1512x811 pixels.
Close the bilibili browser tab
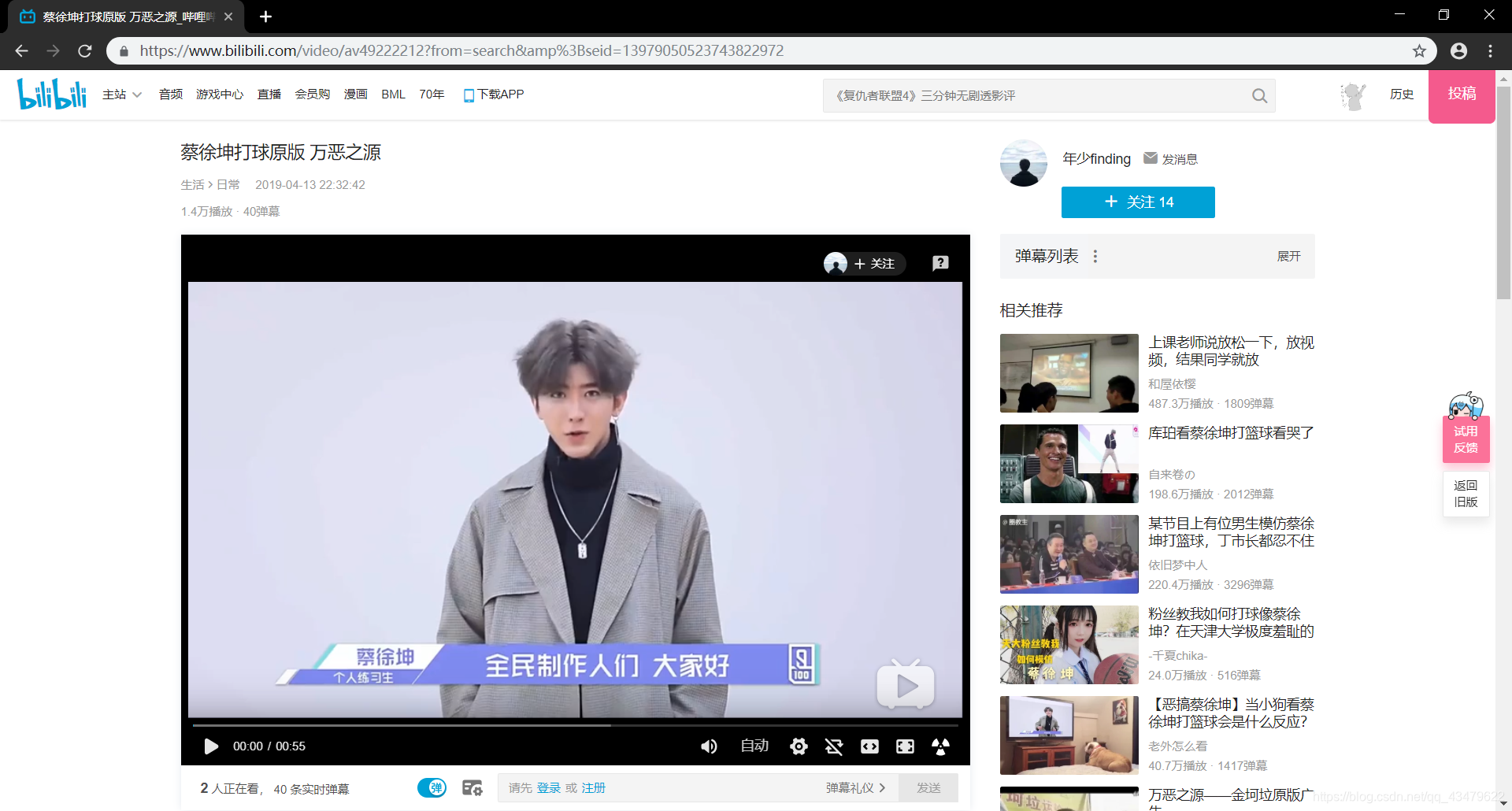click(228, 17)
